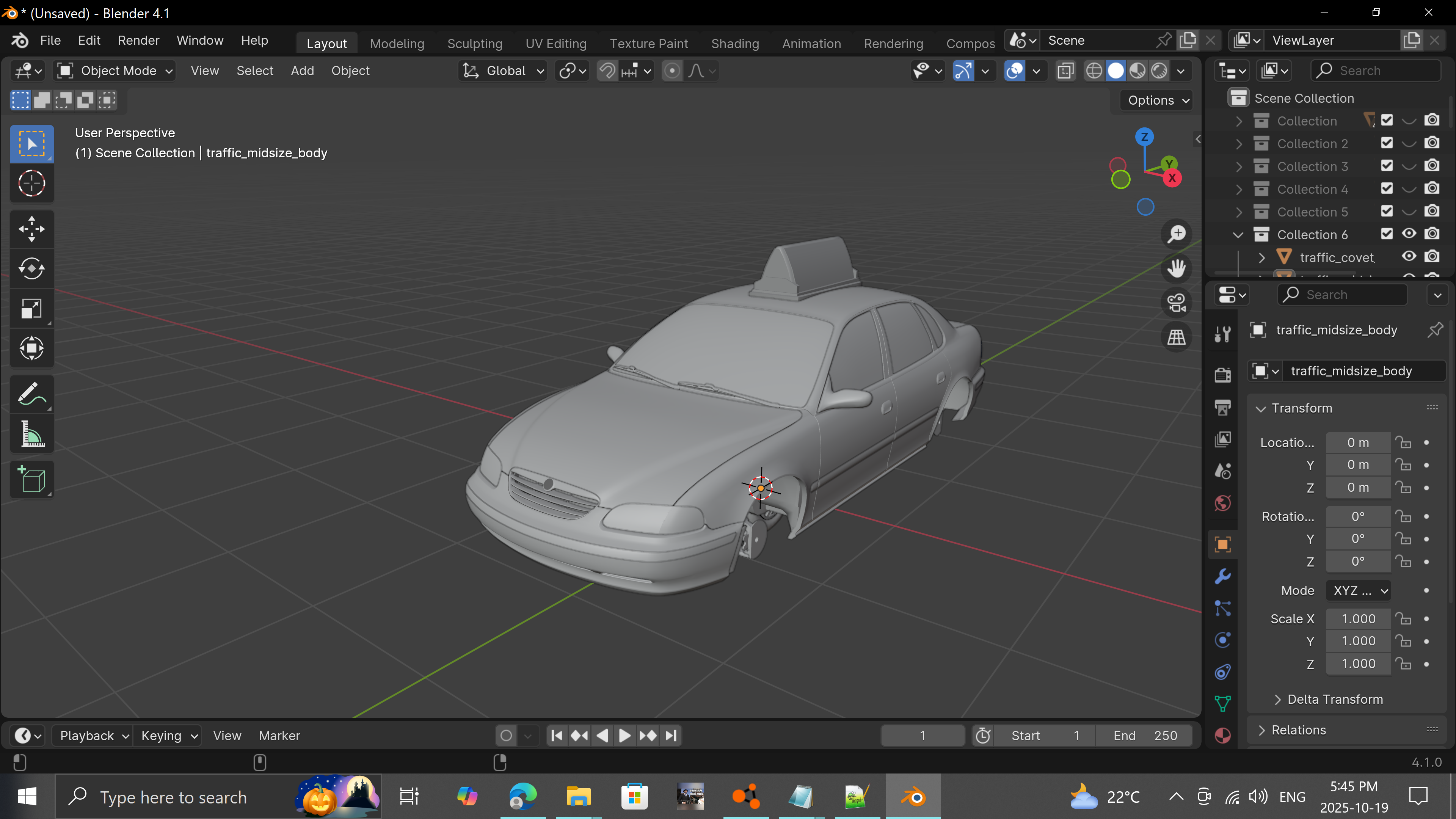The image size is (1456, 819).
Task: Select the Annotate tool
Action: coord(31,394)
